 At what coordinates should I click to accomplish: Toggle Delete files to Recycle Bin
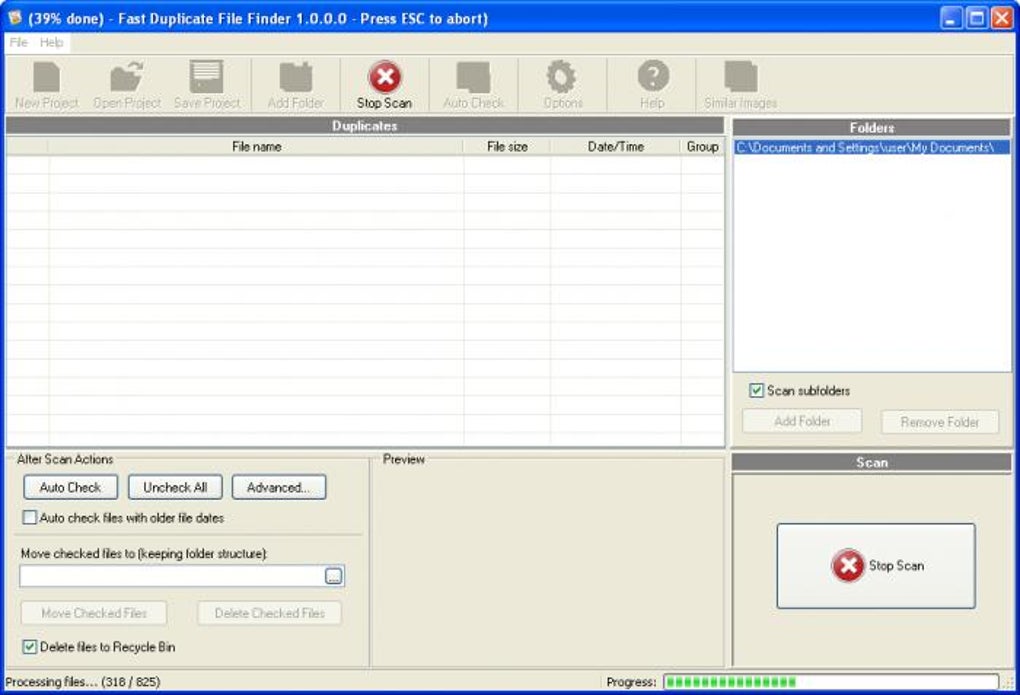29,647
